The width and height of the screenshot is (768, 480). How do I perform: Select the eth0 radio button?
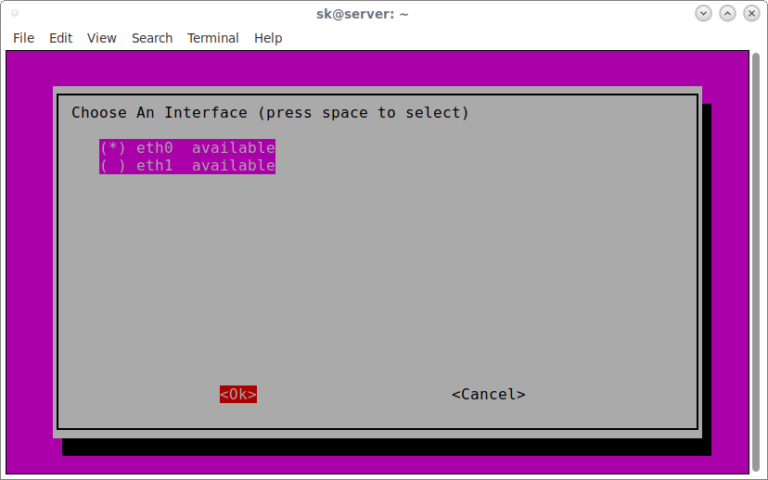pyautogui.click(x=112, y=148)
